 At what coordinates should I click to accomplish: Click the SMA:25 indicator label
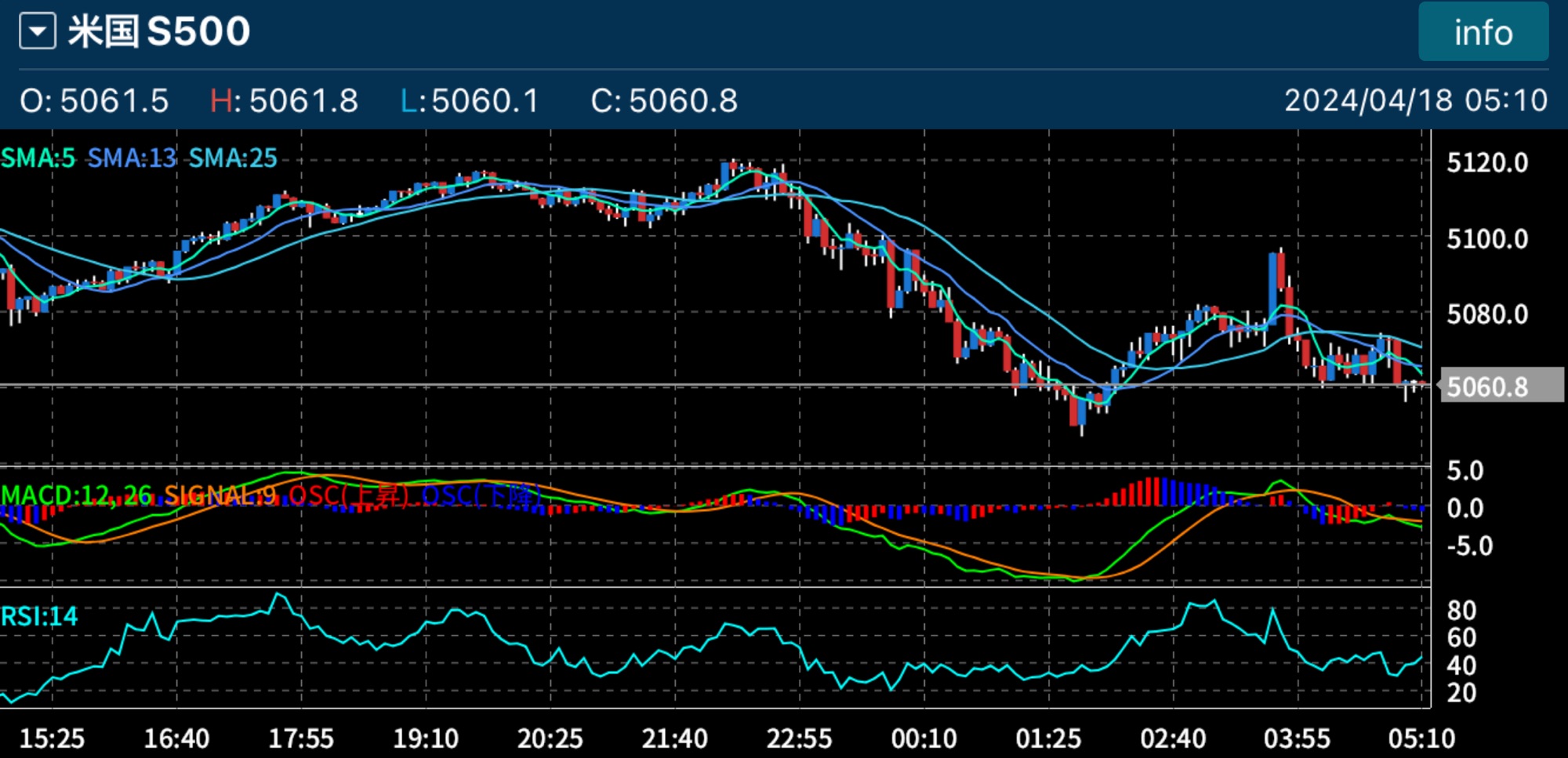pyautogui.click(x=233, y=158)
